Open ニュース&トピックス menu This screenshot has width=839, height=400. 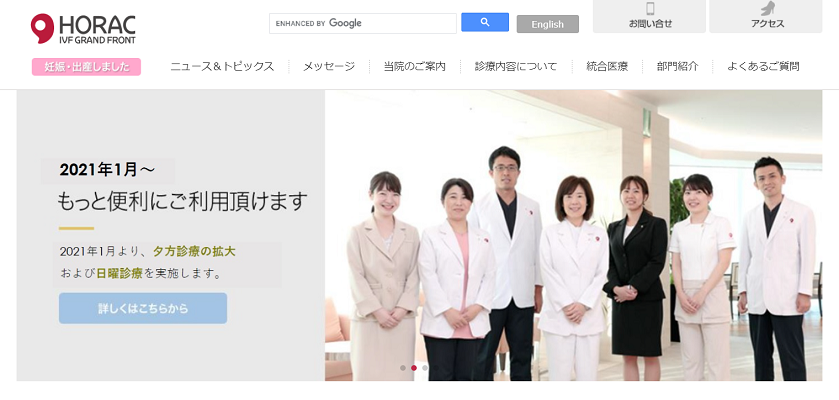pyautogui.click(x=222, y=67)
